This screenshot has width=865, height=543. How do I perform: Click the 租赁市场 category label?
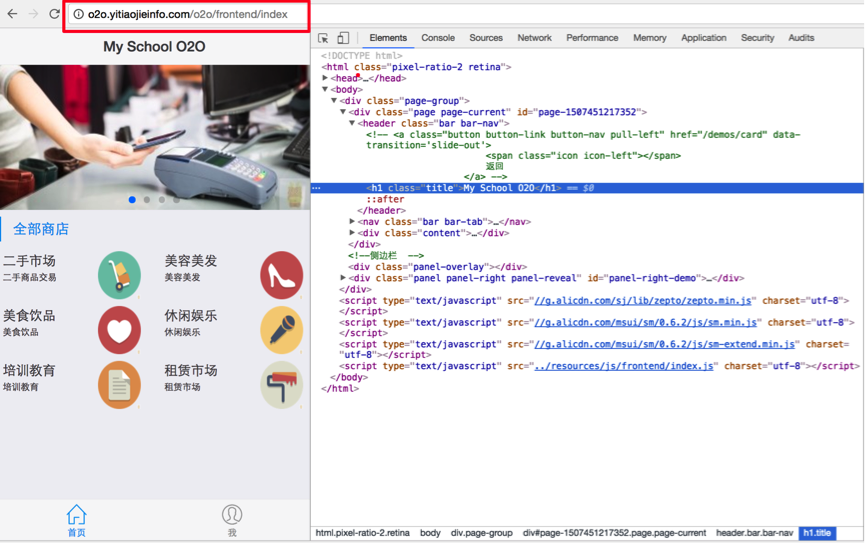pos(191,370)
